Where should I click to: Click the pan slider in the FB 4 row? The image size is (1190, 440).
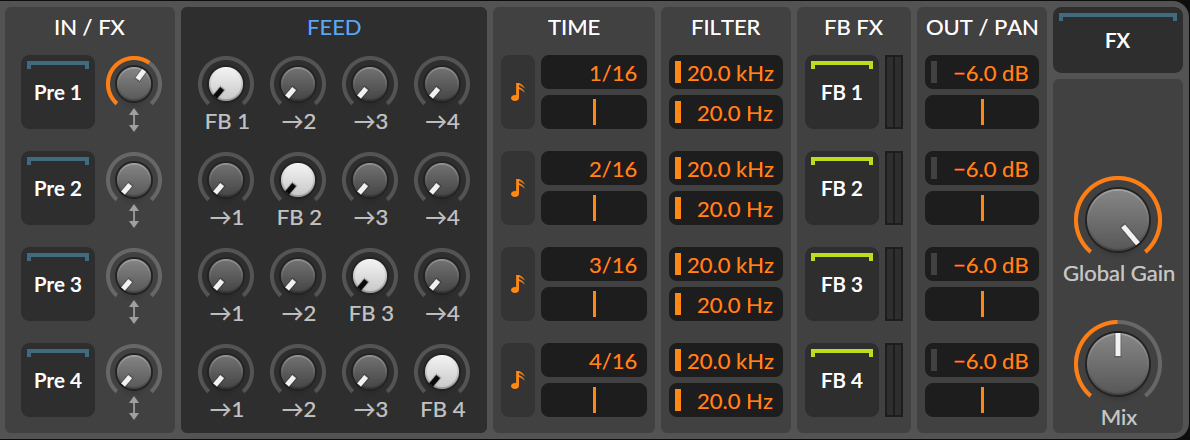(x=982, y=401)
